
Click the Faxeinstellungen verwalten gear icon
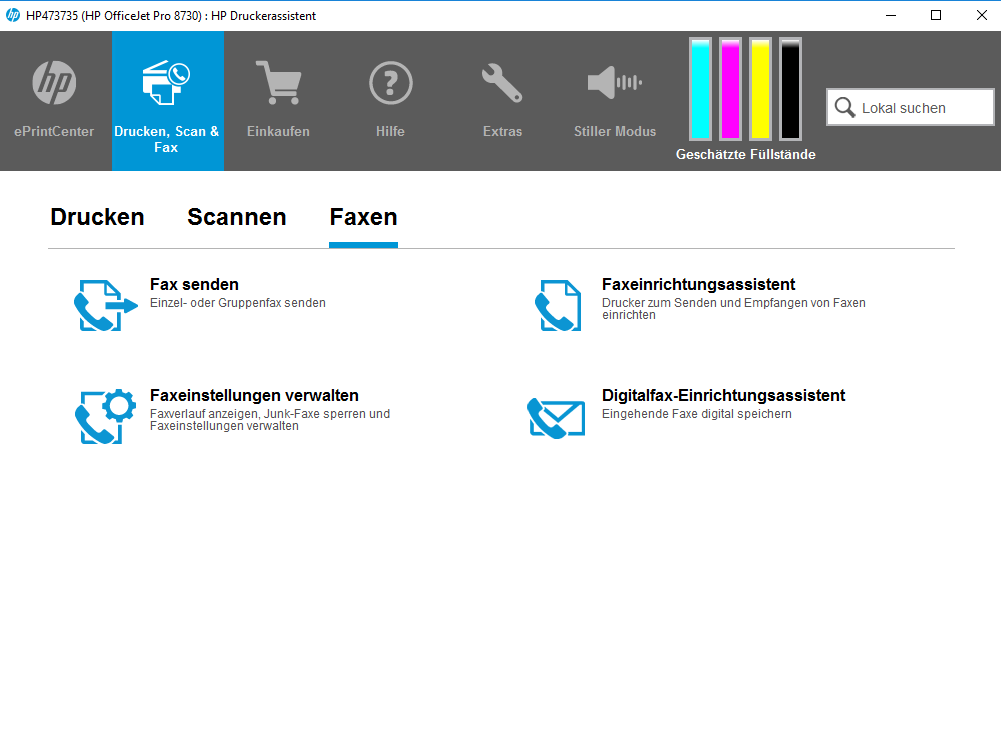coord(105,416)
